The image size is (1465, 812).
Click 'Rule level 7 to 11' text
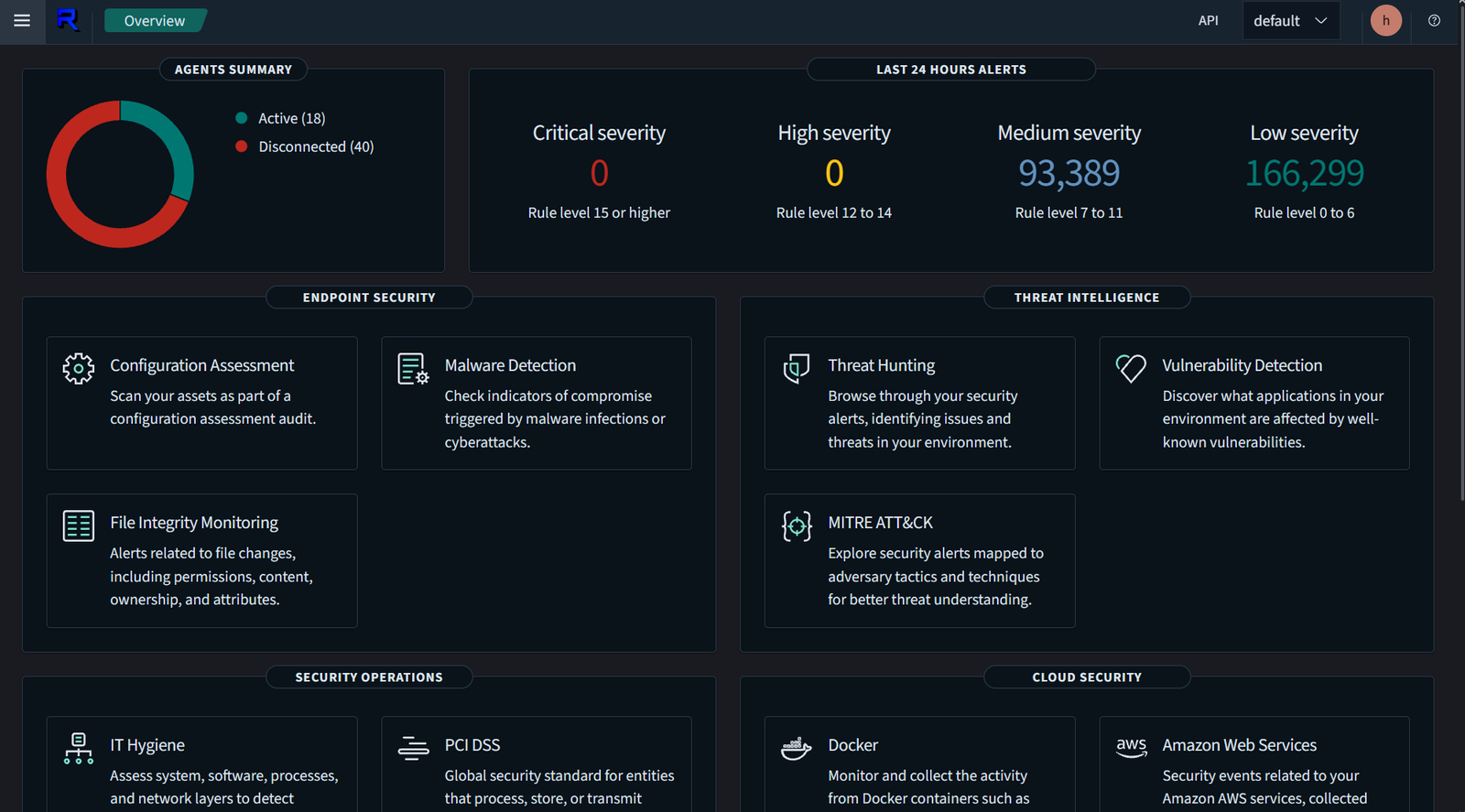(x=1069, y=212)
